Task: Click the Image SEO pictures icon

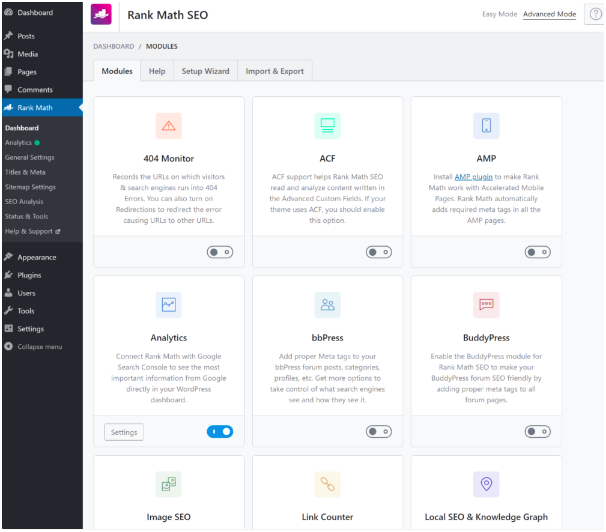Action: [x=169, y=484]
